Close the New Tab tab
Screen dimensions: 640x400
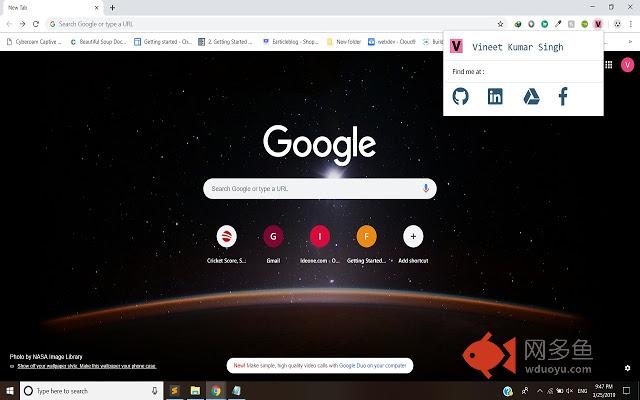(97, 7)
